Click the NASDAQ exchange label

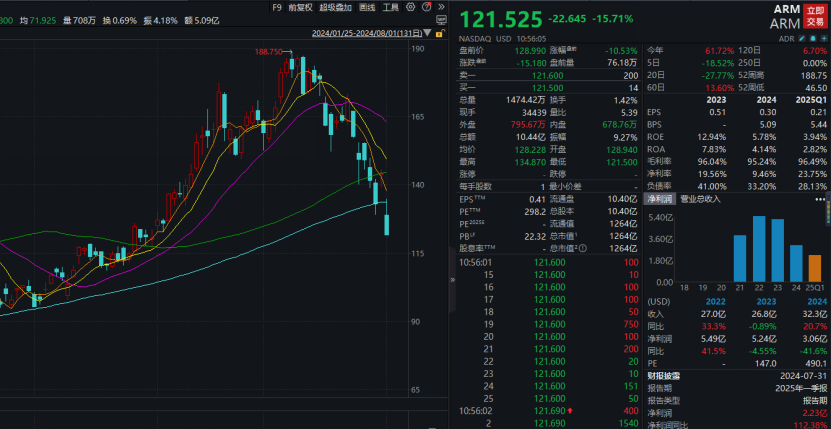[x=474, y=39]
